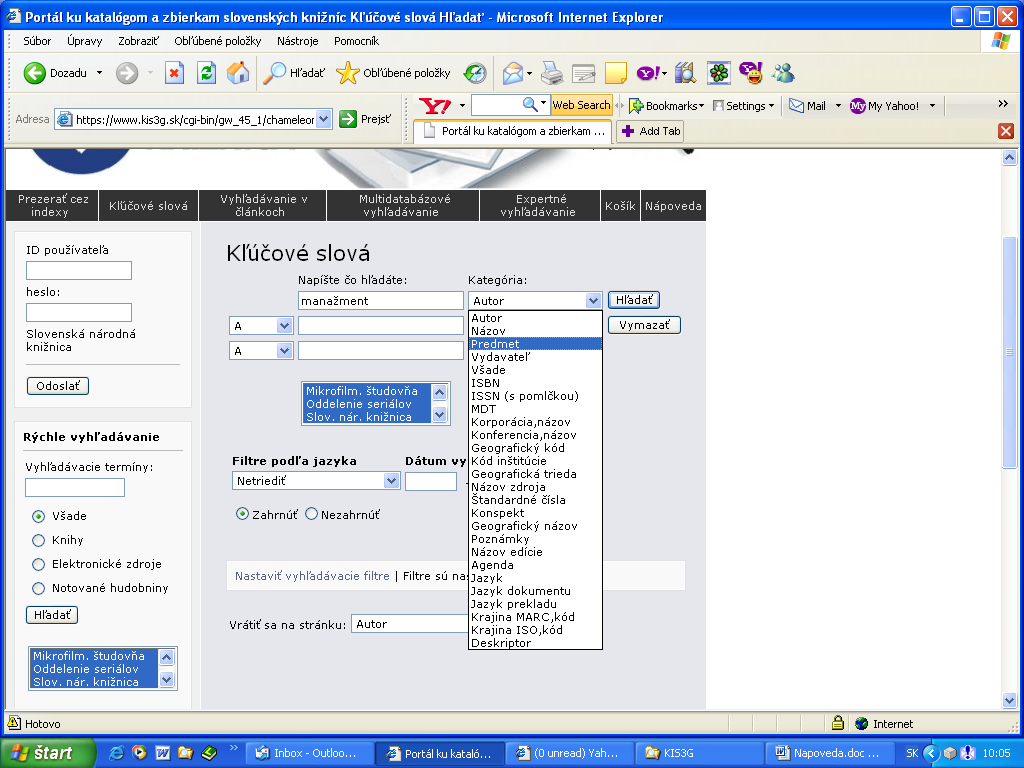The height and width of the screenshot is (768, 1024).
Task: Open the History toolbar icon
Action: coord(475,72)
